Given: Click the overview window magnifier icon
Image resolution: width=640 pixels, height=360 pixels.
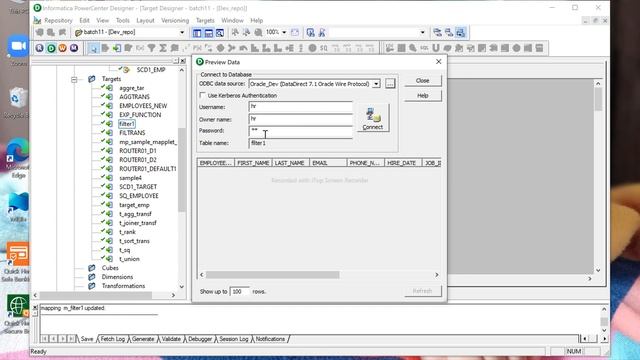Looking at the screenshot, I should 220,33.
